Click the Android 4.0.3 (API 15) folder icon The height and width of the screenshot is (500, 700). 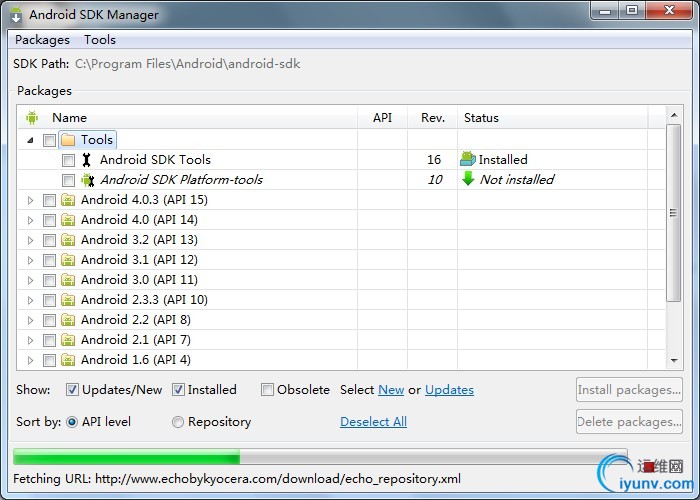pos(68,200)
